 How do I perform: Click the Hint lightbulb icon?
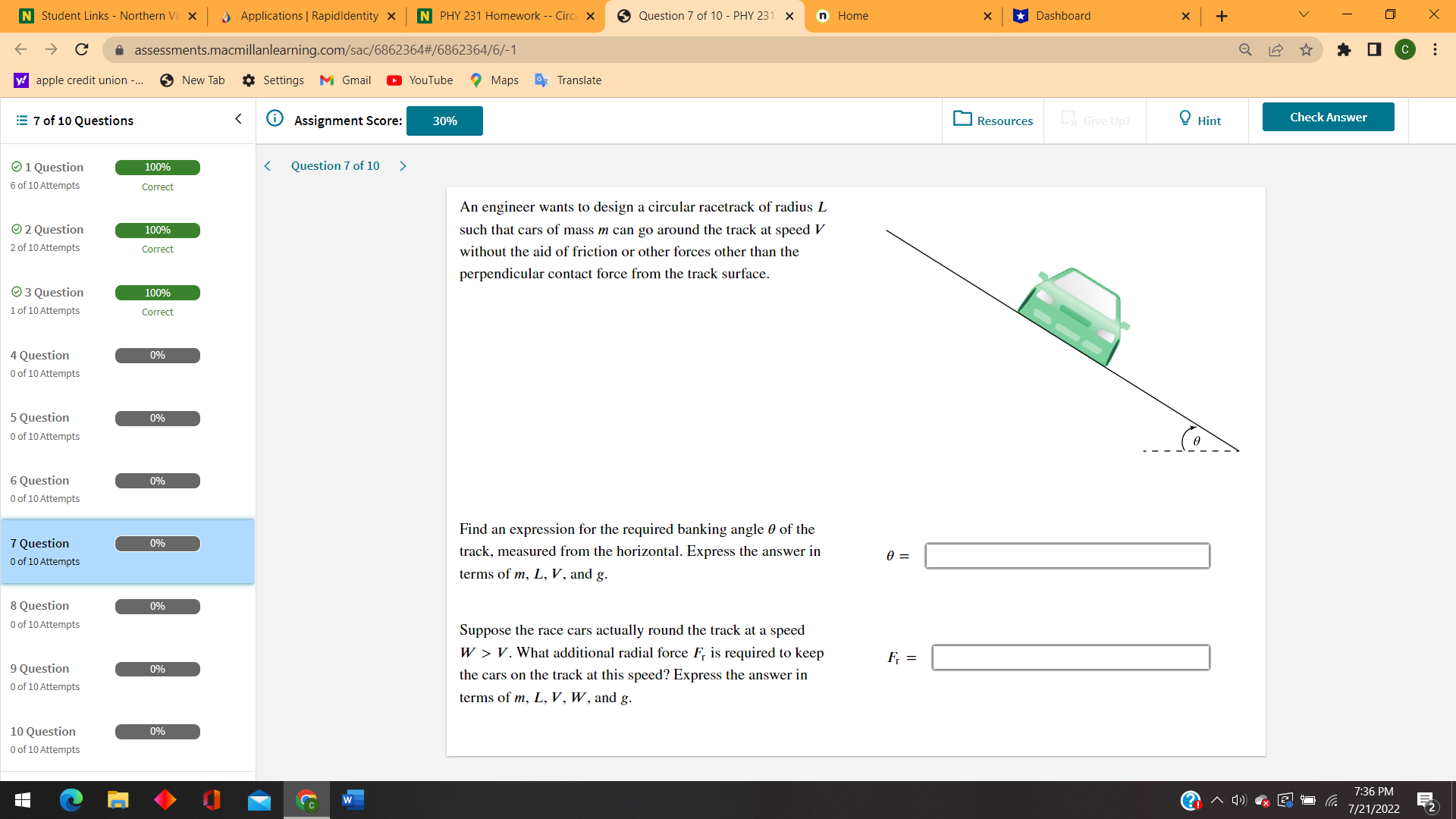click(x=1185, y=118)
